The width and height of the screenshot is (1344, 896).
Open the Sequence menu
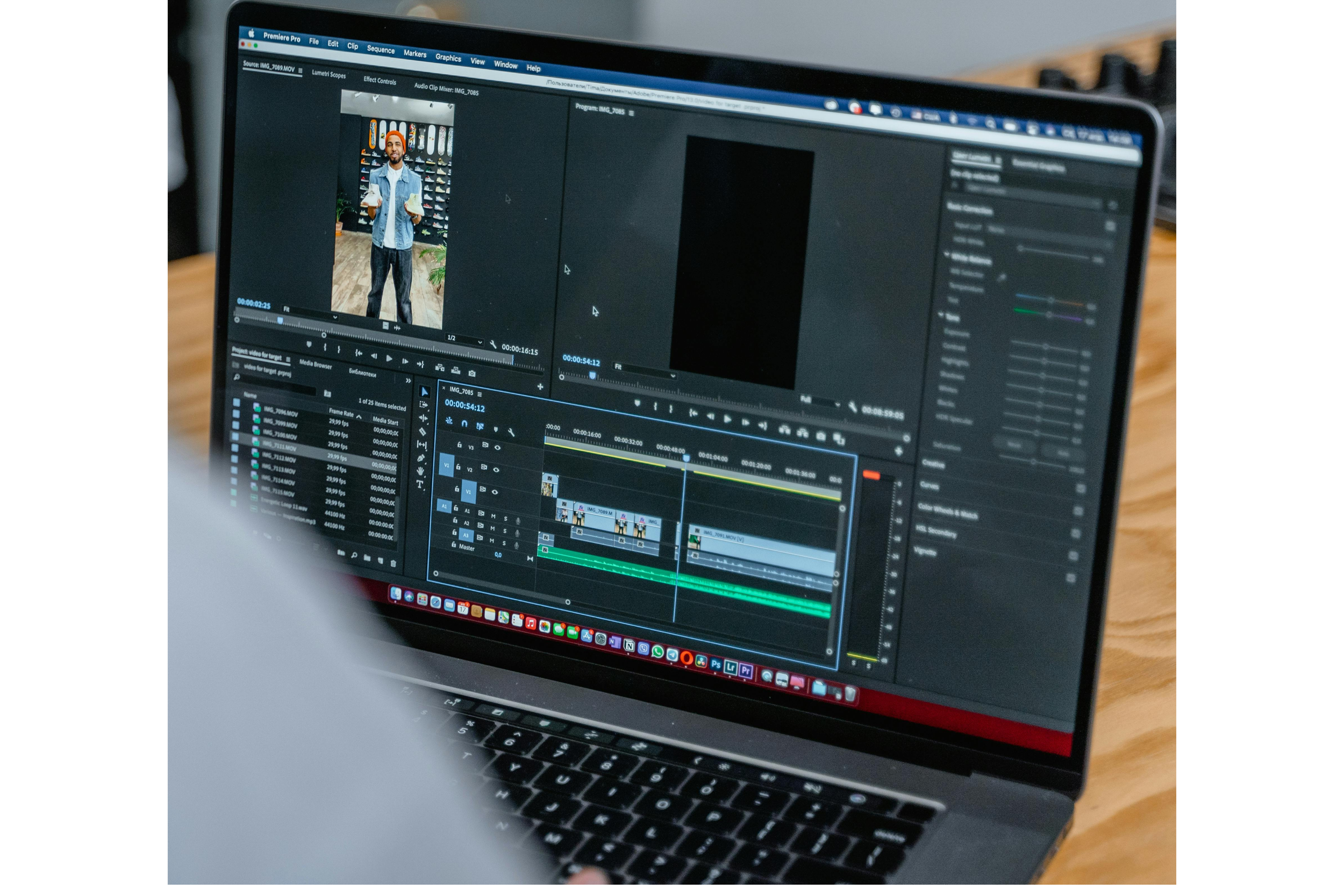pos(381,49)
